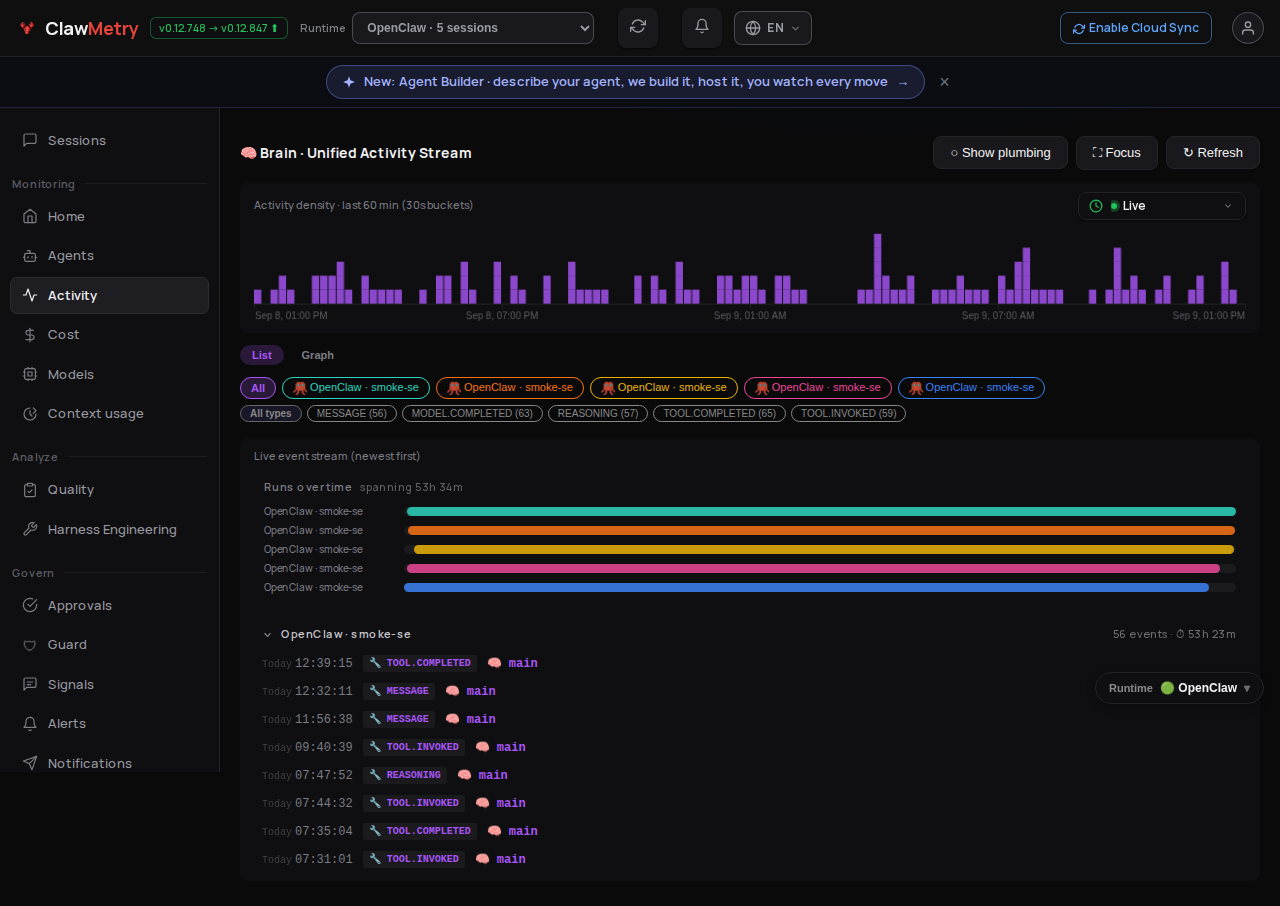Toggle Show plumbing
The image size is (1280, 906).
1000,153
